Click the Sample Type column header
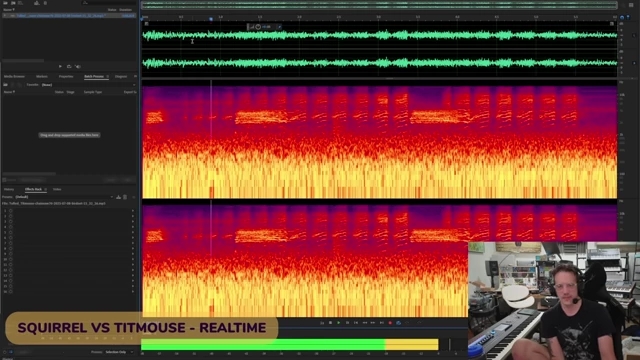Viewport: 640px width, 360px height. click(x=93, y=92)
